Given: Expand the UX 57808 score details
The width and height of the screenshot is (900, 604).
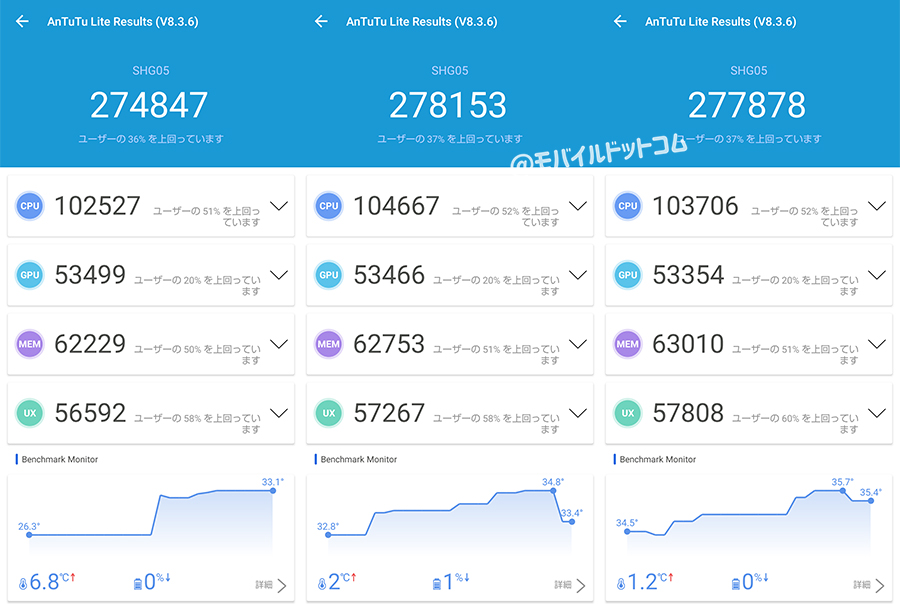Looking at the screenshot, I should pyautogui.click(x=876, y=413).
